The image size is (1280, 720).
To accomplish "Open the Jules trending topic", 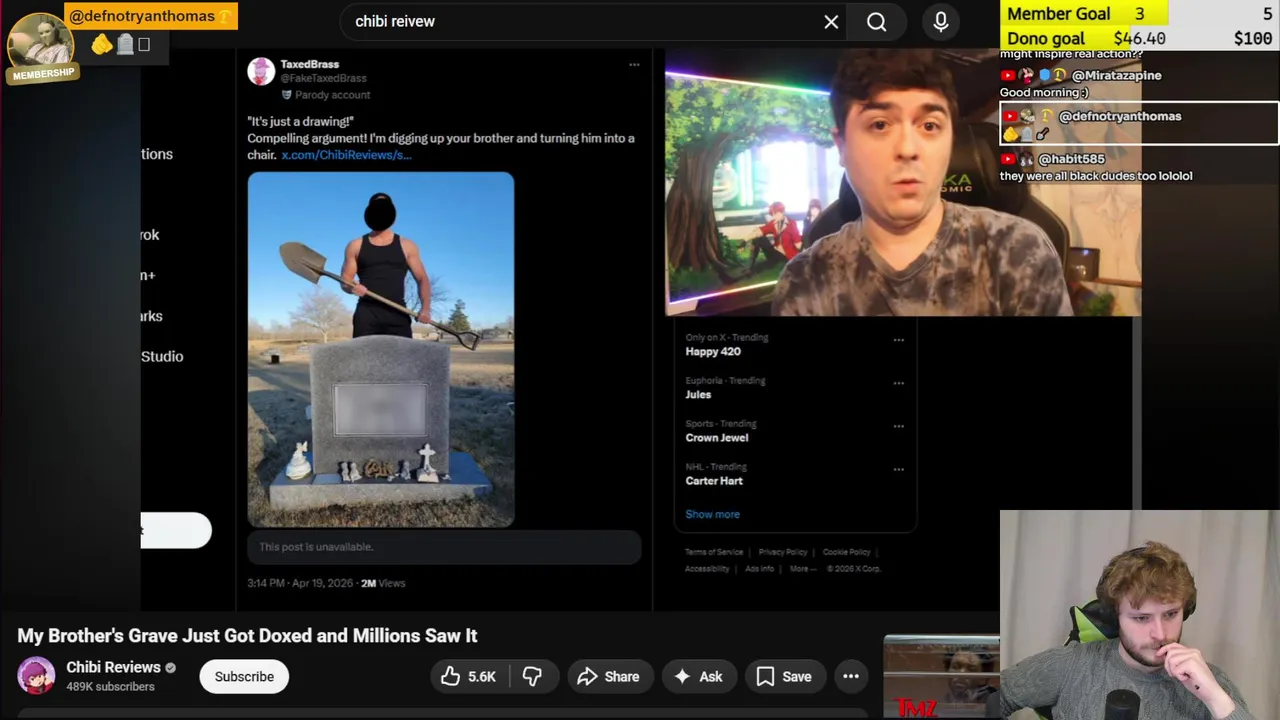I will pyautogui.click(x=698, y=395).
